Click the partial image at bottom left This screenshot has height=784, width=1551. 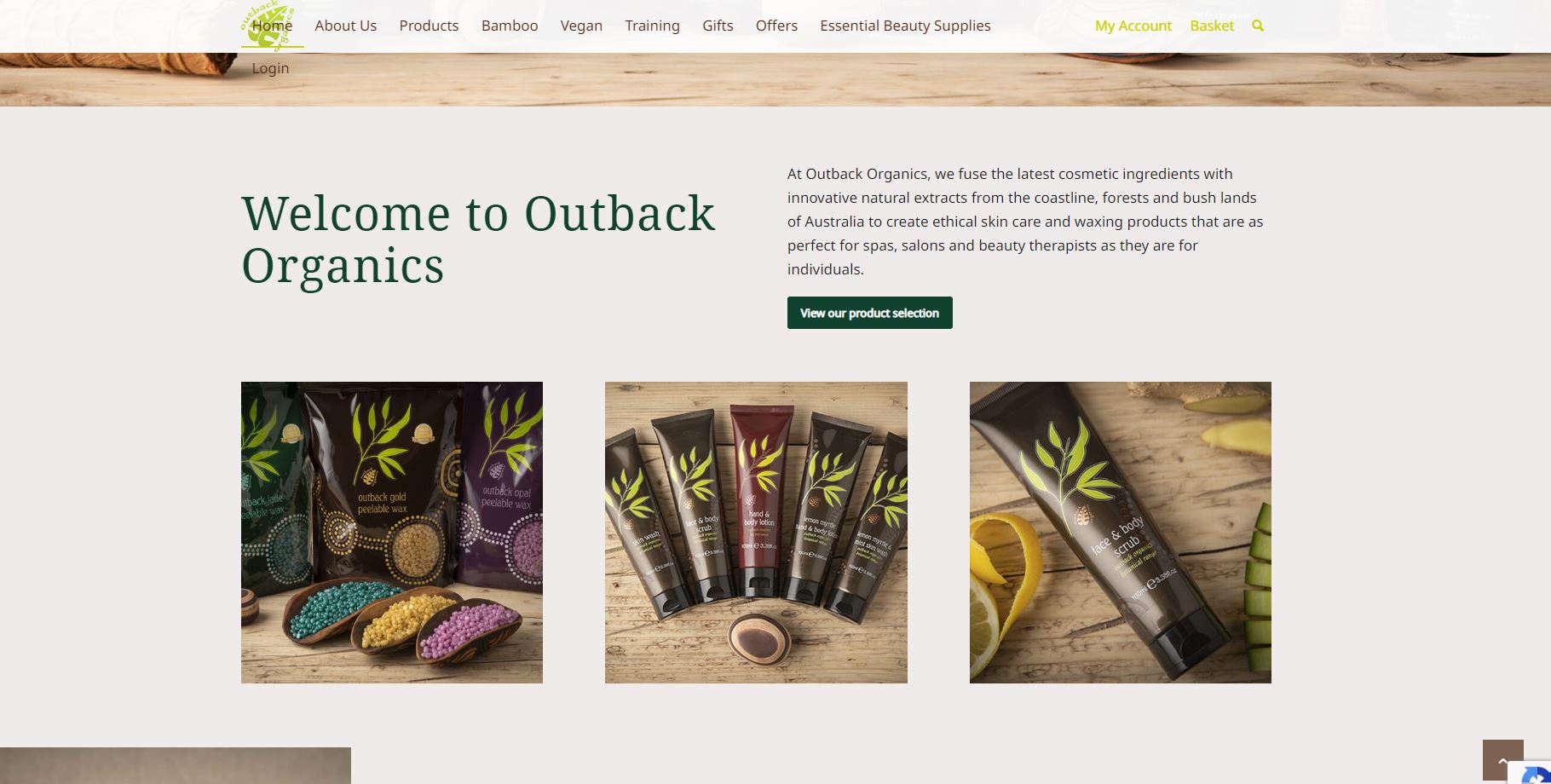(x=176, y=765)
